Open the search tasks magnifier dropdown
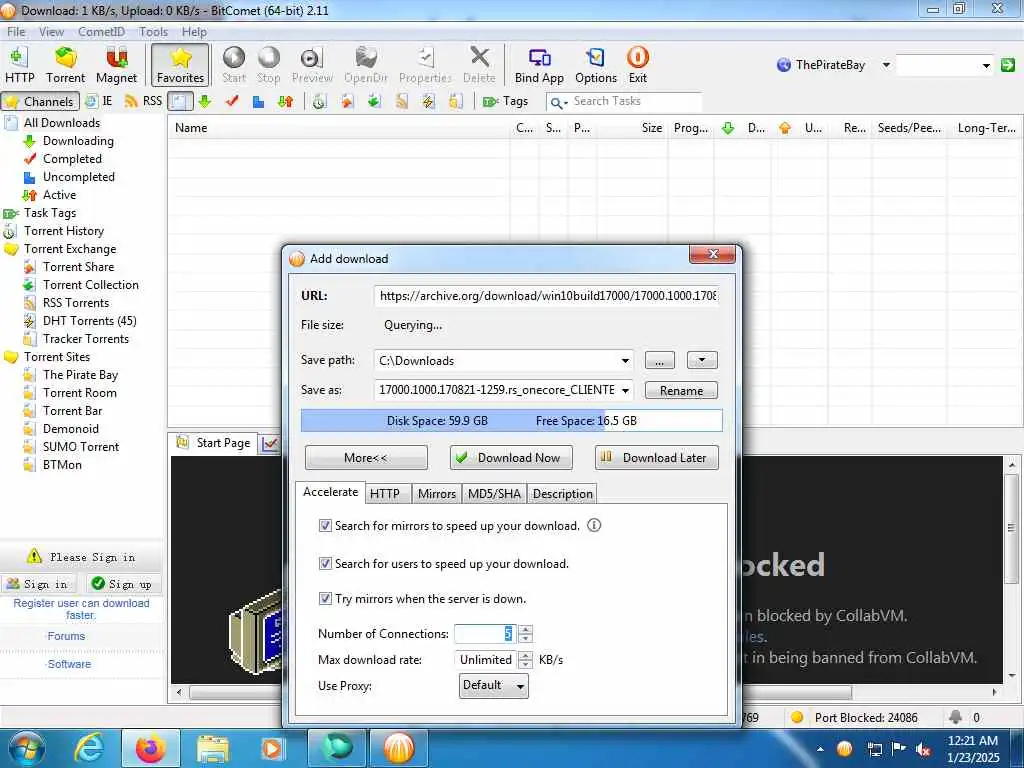This screenshot has height=768, width=1024. click(x=558, y=102)
